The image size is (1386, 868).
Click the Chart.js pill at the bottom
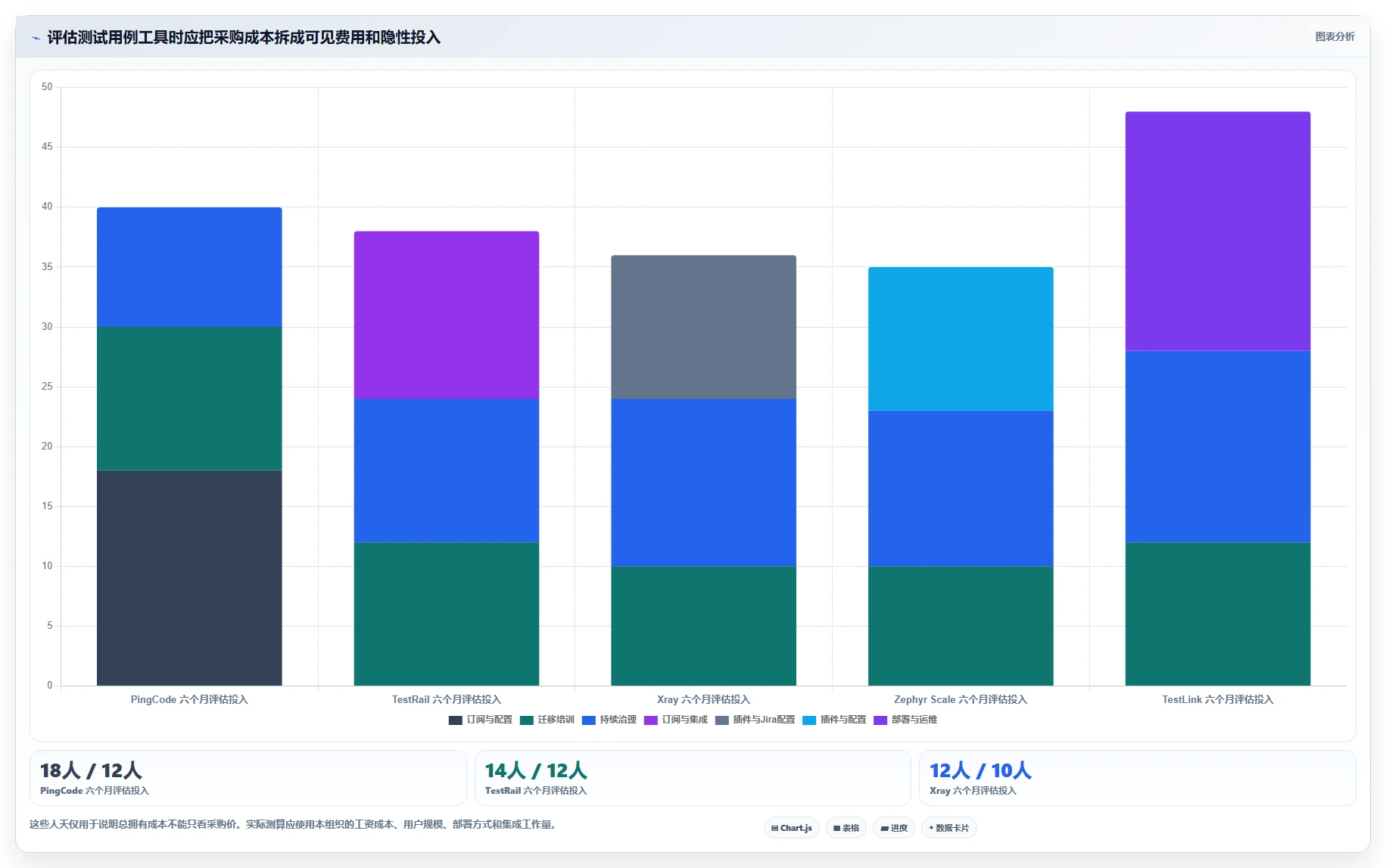pos(791,828)
